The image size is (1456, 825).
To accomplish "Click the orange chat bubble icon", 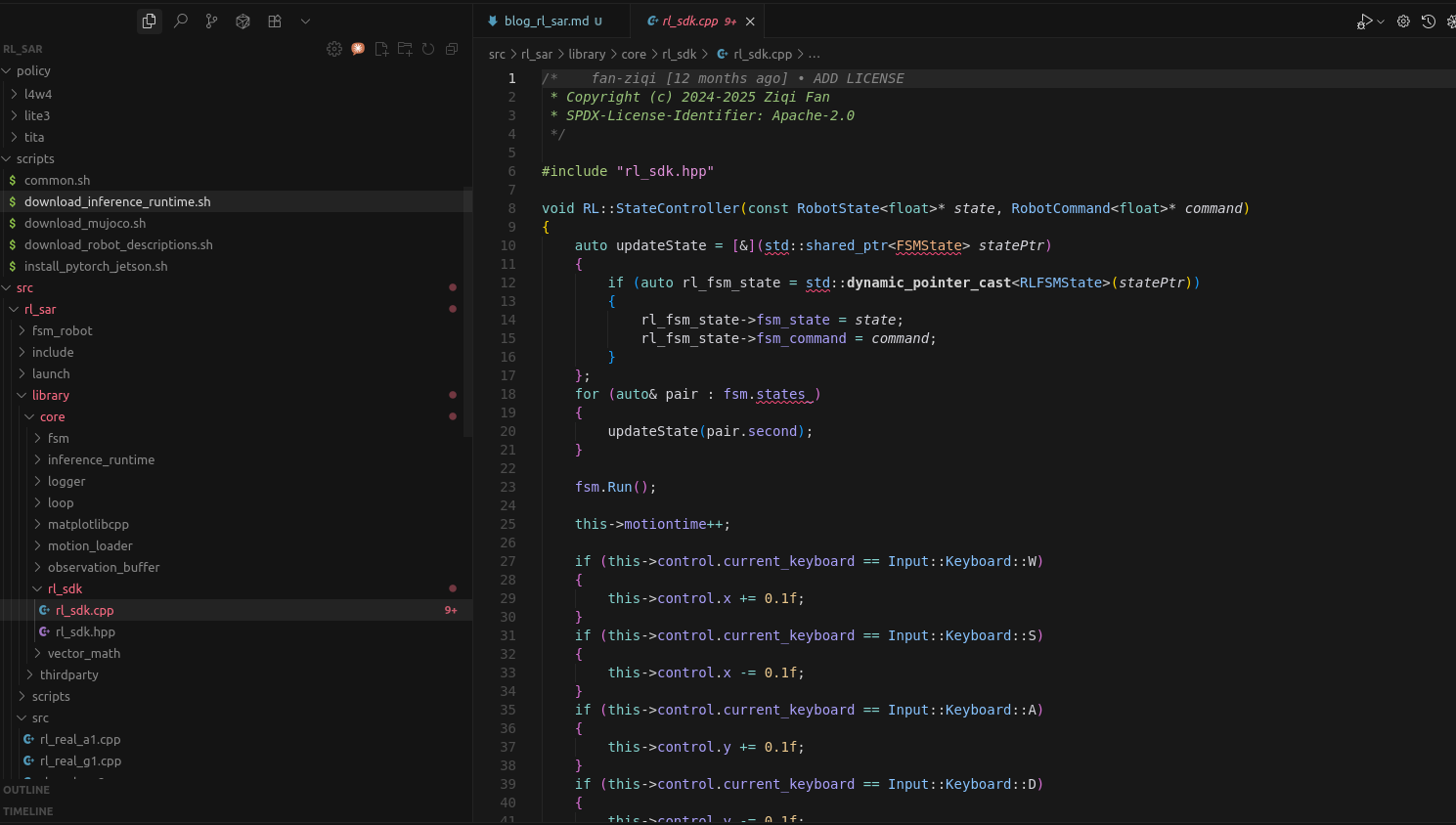I will point(358,49).
